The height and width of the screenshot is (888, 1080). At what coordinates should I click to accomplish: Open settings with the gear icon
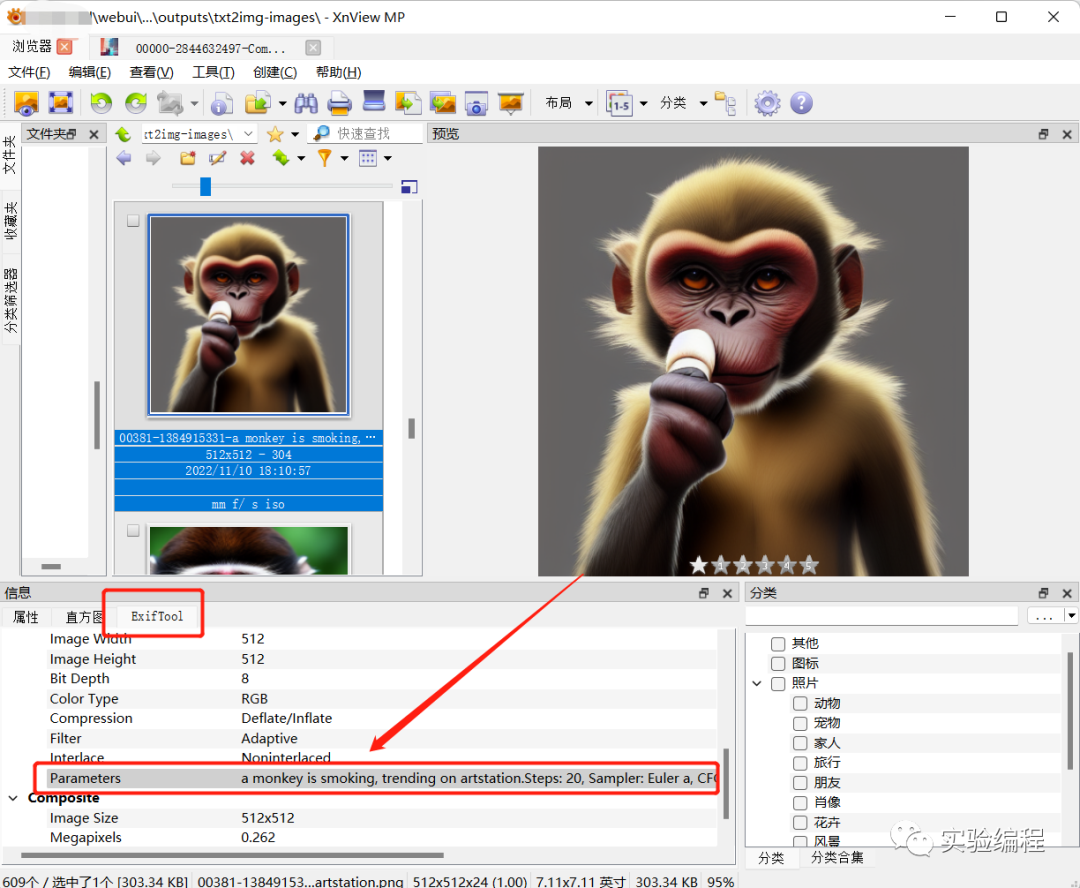pyautogui.click(x=767, y=103)
